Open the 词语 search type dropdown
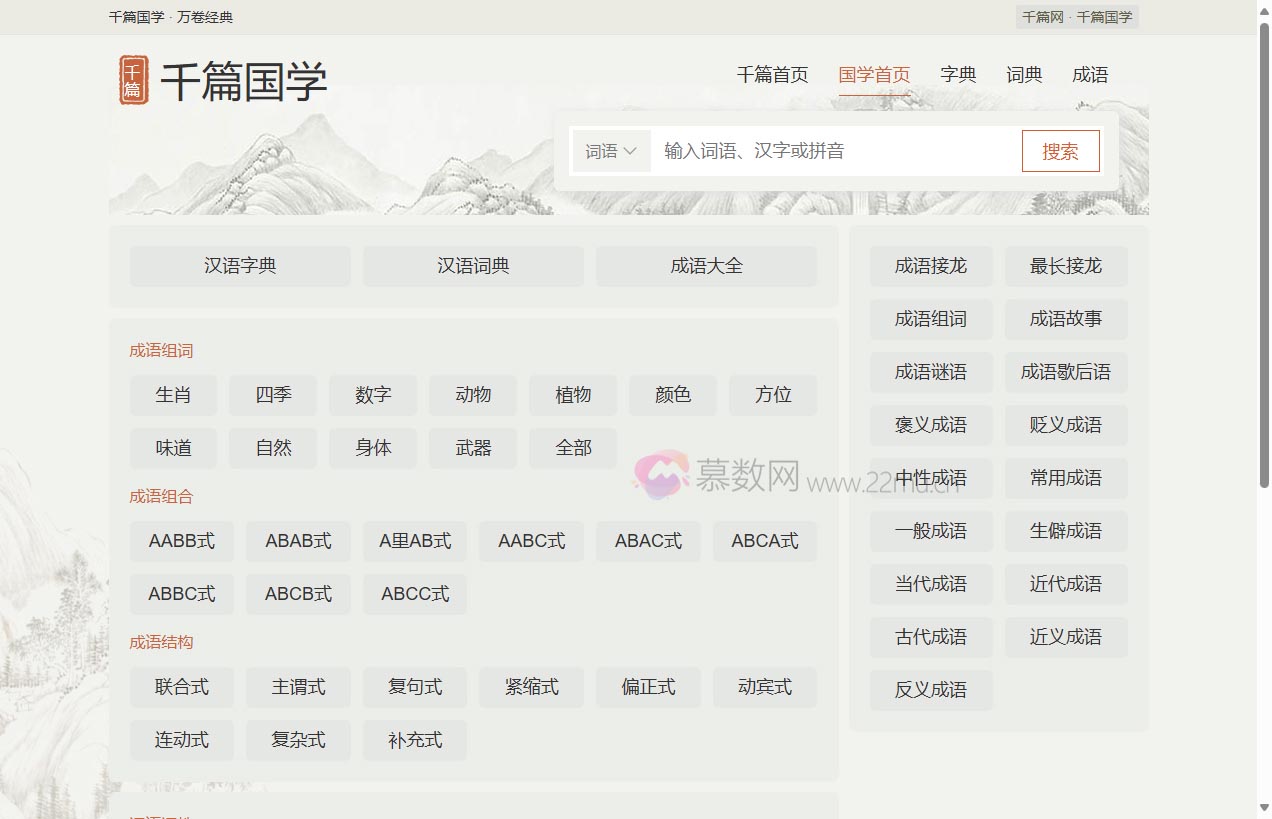 (610, 150)
